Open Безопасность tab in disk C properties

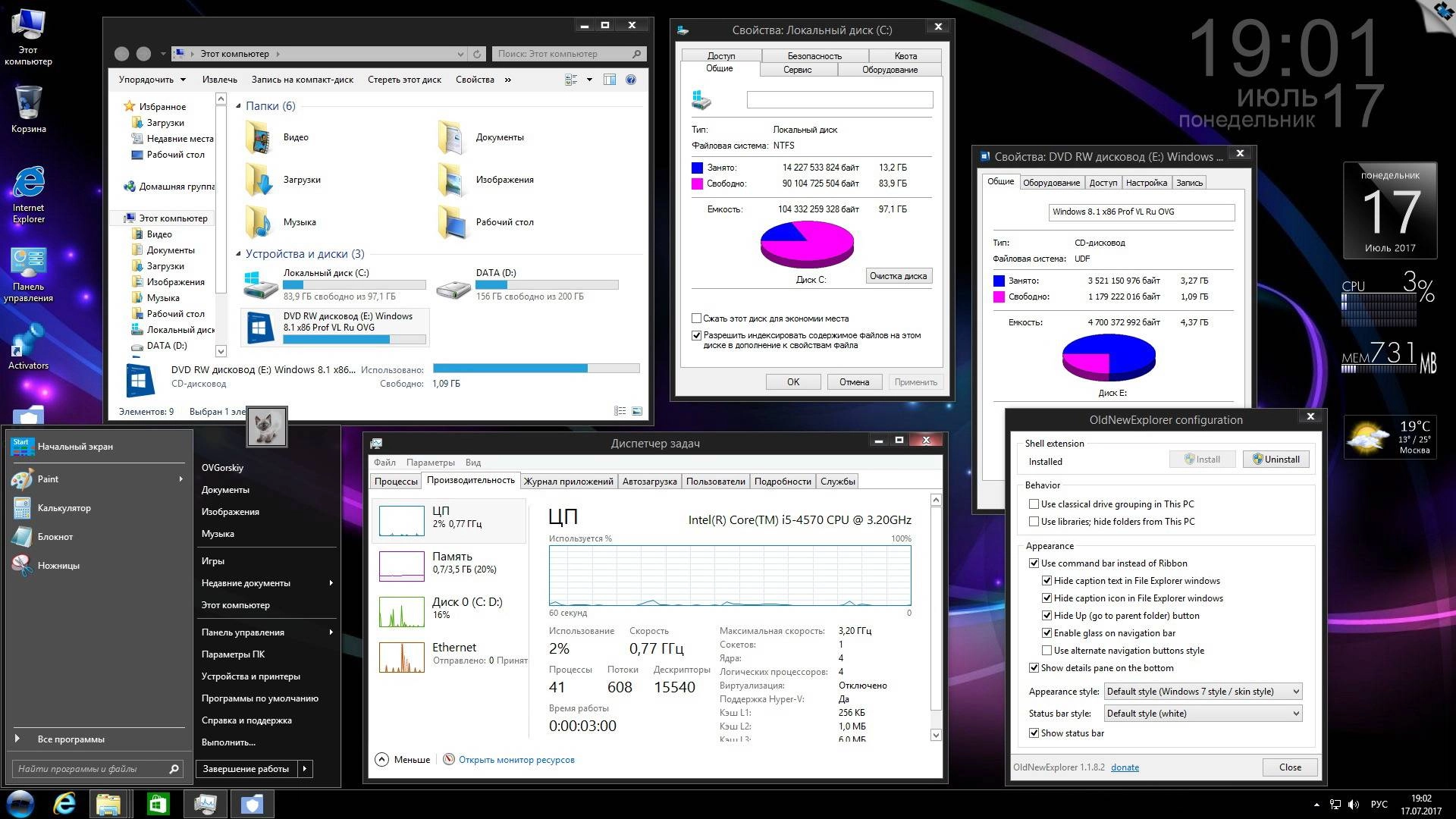(x=814, y=56)
